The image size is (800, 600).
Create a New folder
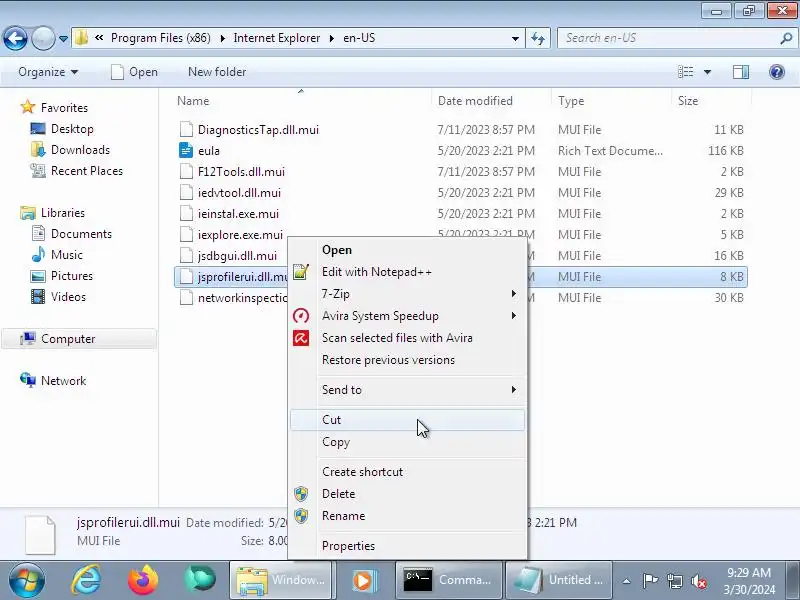(217, 72)
